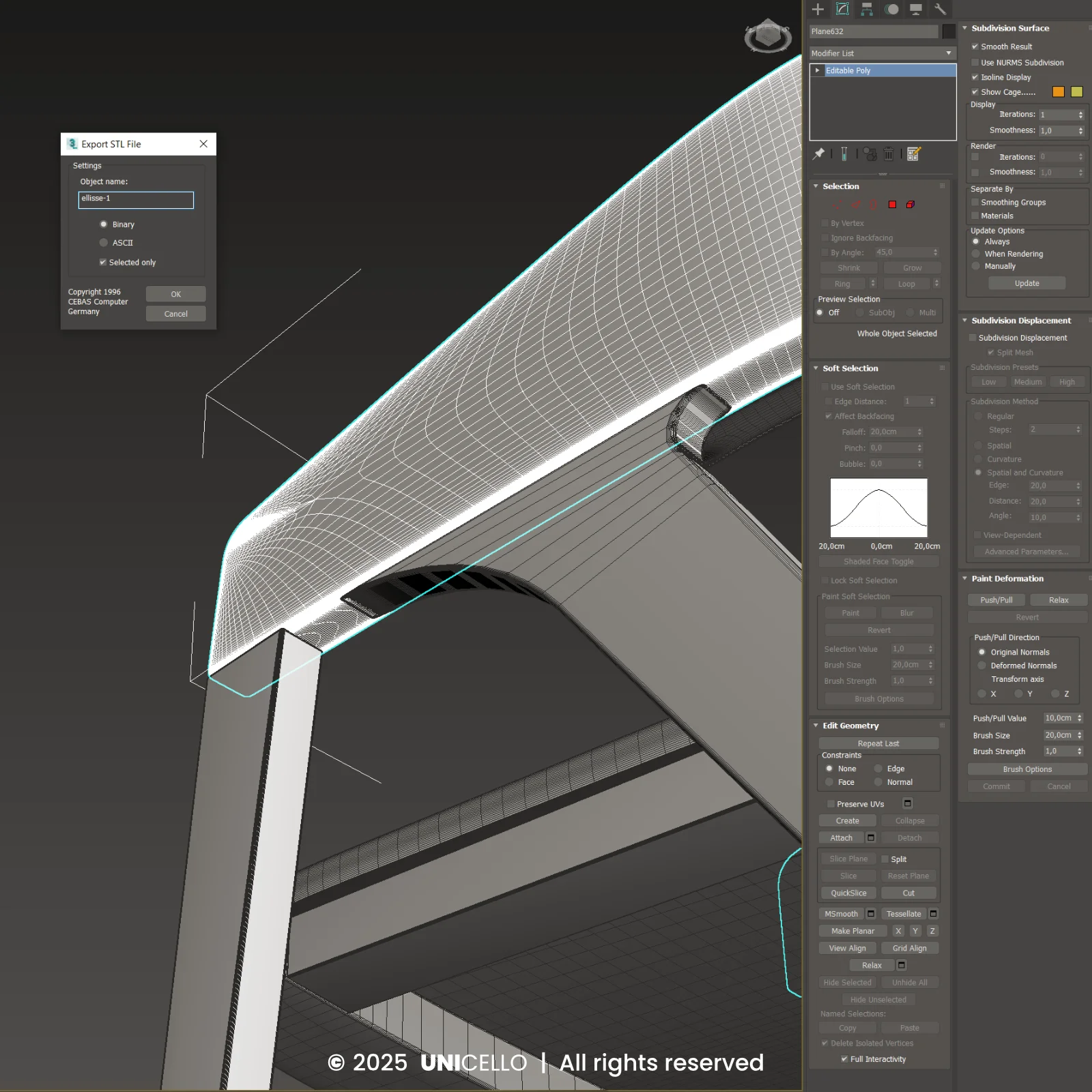
Task: Collapse the Paint Deformation rollout header
Action: [1007, 579]
